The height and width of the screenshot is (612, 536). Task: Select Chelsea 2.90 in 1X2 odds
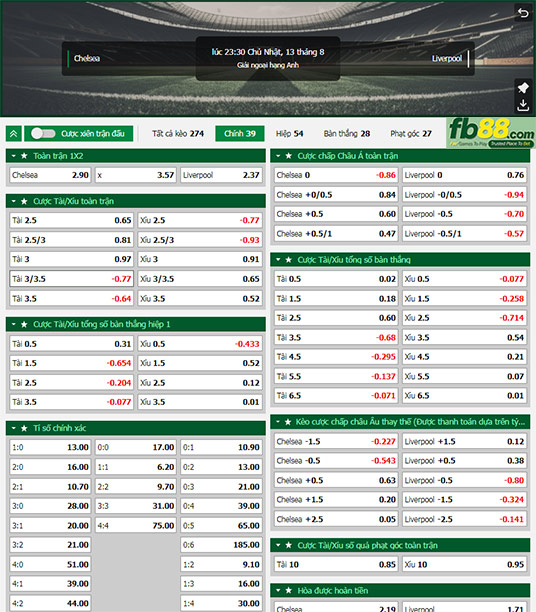click(50, 175)
